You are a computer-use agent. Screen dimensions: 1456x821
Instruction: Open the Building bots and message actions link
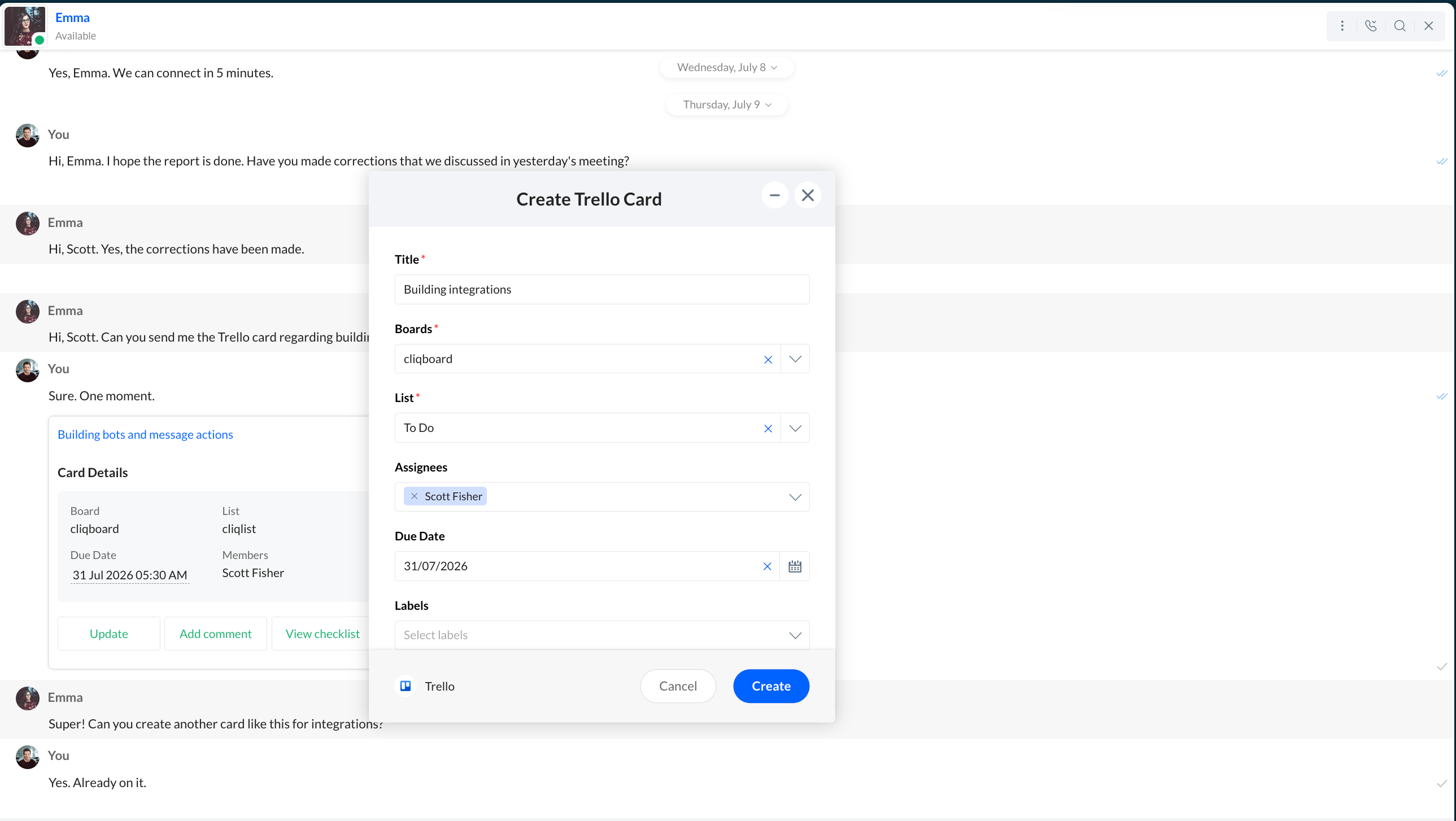[x=145, y=435]
